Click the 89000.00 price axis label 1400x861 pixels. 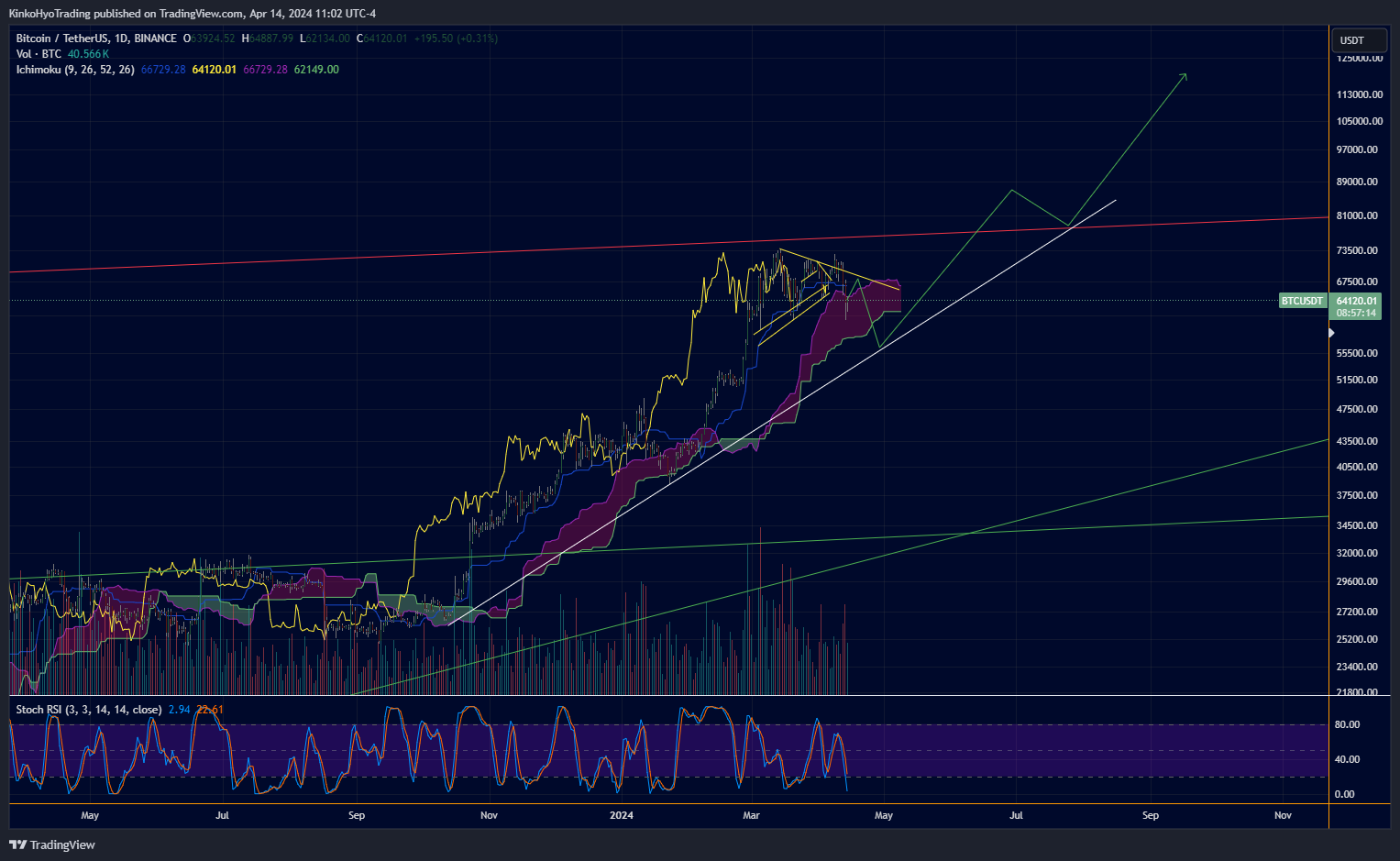click(1358, 182)
